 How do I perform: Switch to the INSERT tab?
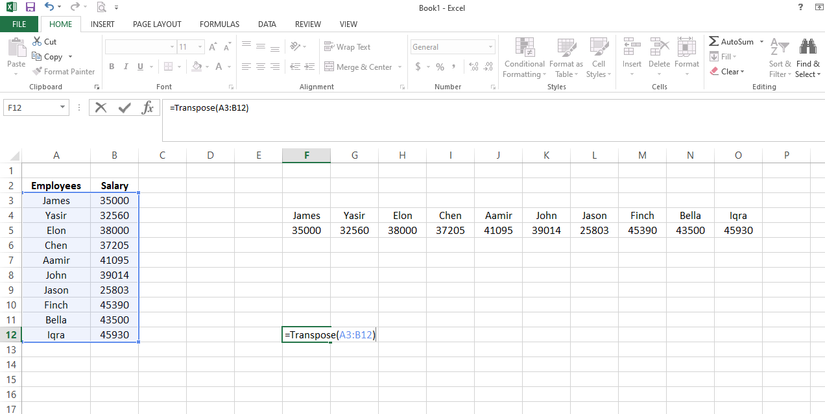pos(103,24)
